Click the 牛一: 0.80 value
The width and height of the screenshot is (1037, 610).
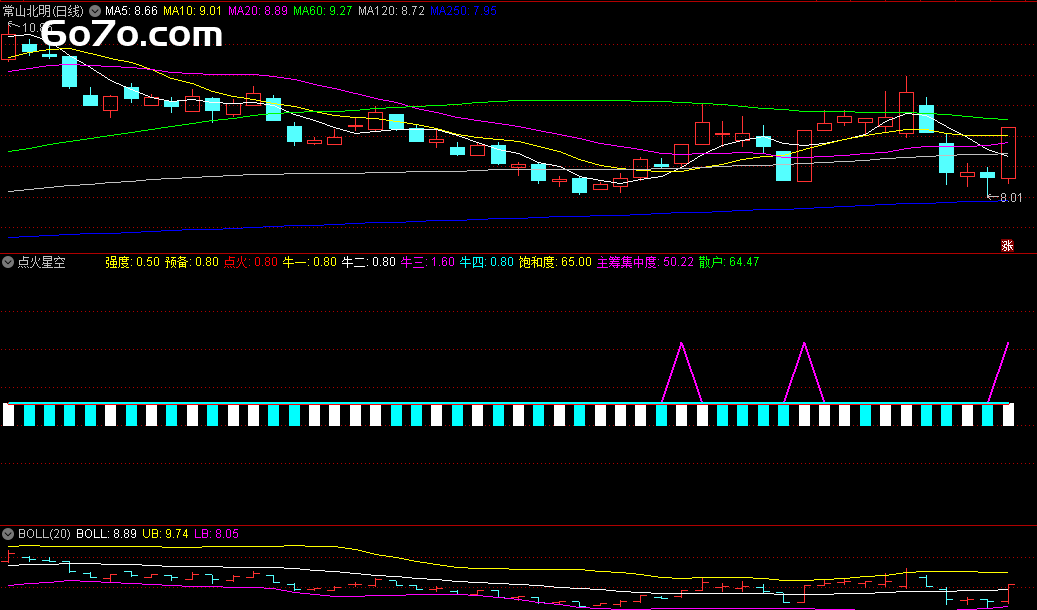(310, 262)
